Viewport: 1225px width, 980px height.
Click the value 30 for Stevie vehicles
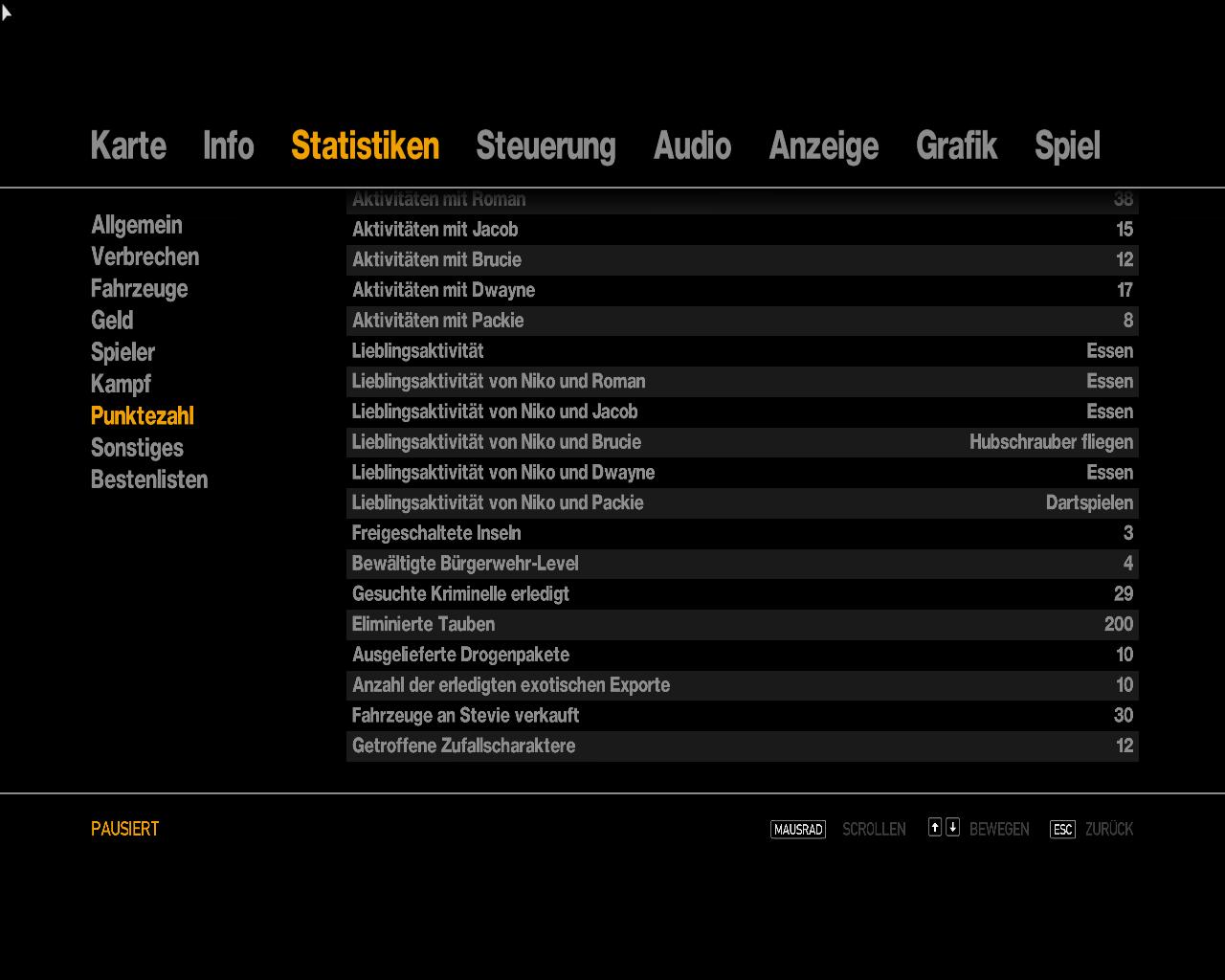(x=1124, y=716)
